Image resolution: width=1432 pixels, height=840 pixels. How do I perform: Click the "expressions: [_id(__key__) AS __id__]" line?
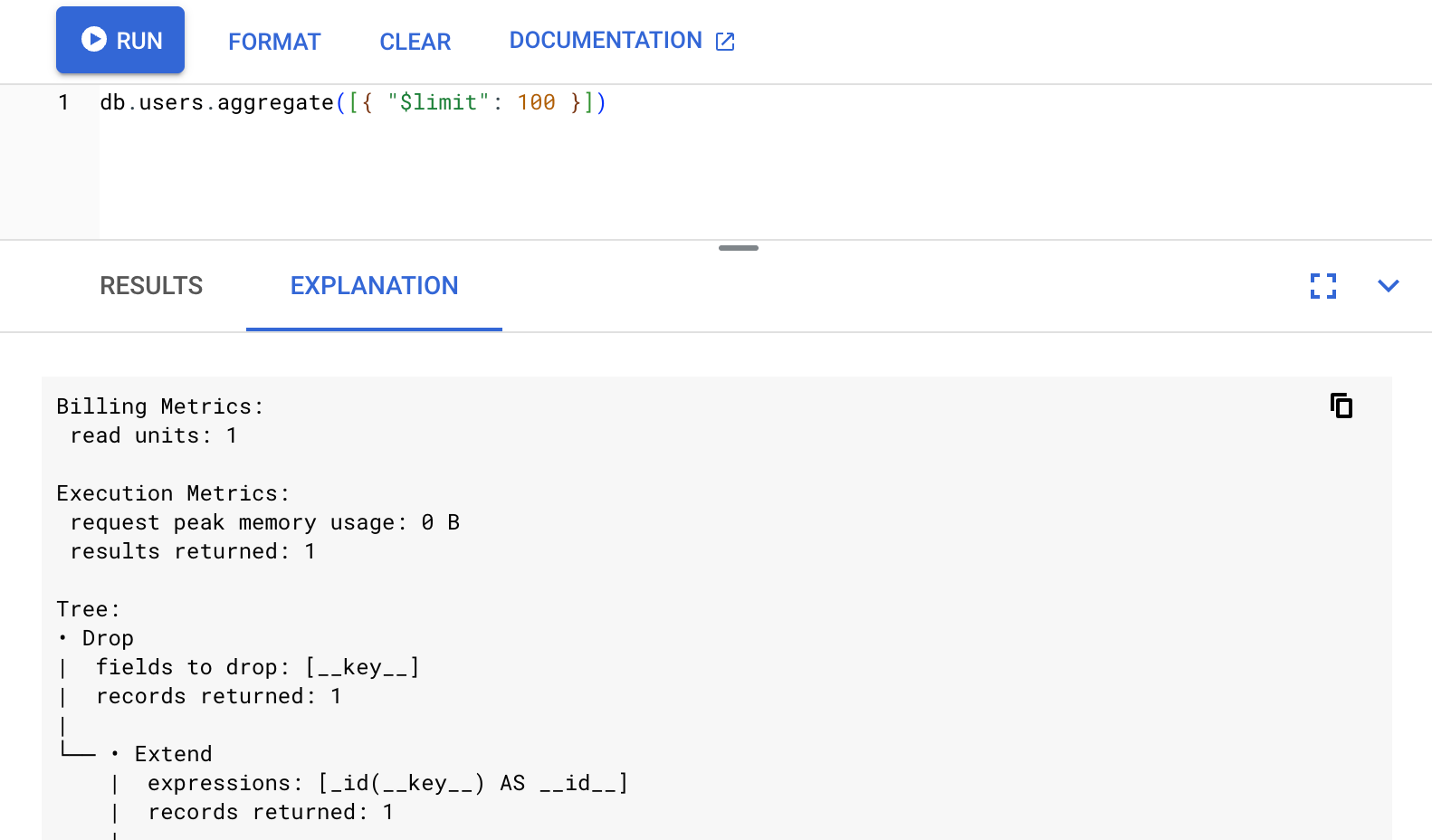(388, 783)
